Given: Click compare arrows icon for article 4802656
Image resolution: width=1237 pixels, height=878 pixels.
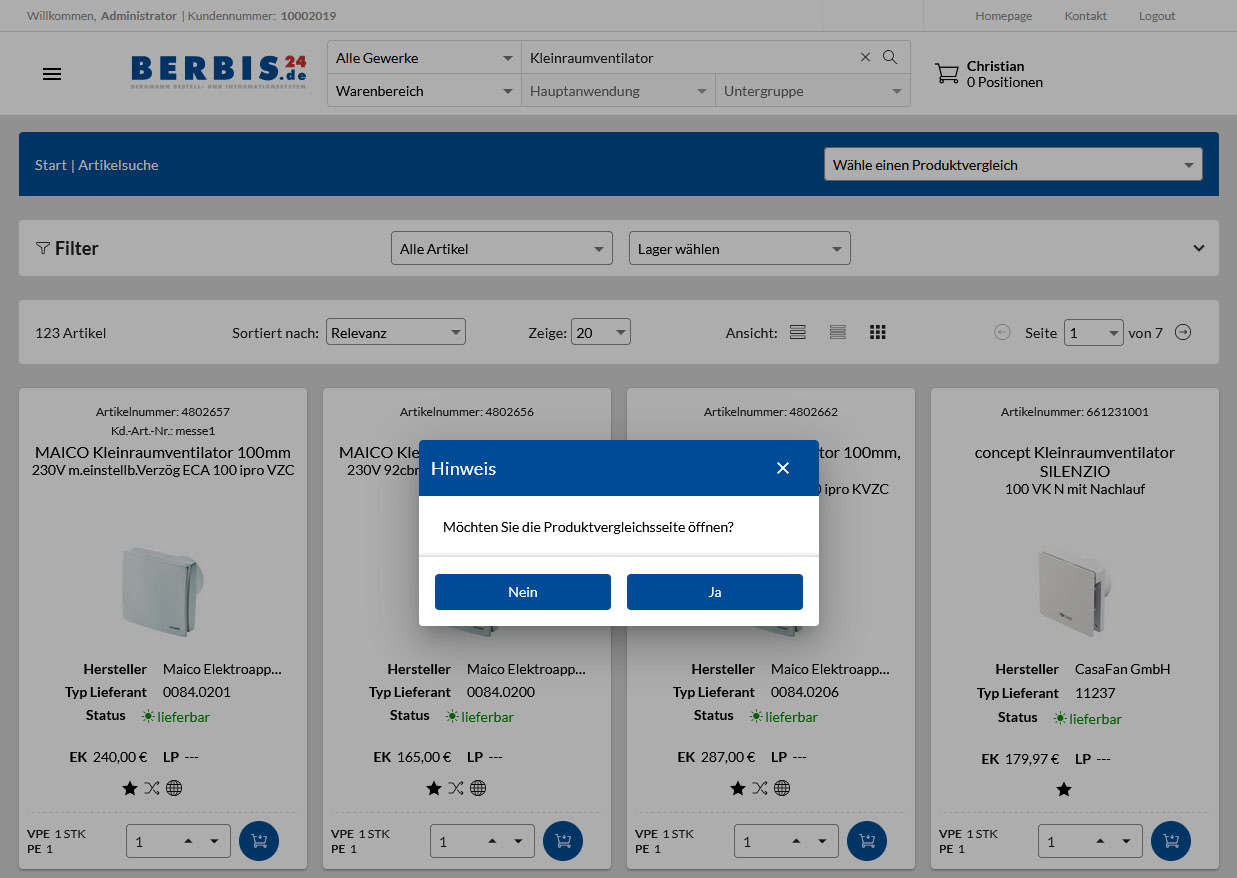Looking at the screenshot, I should (455, 788).
